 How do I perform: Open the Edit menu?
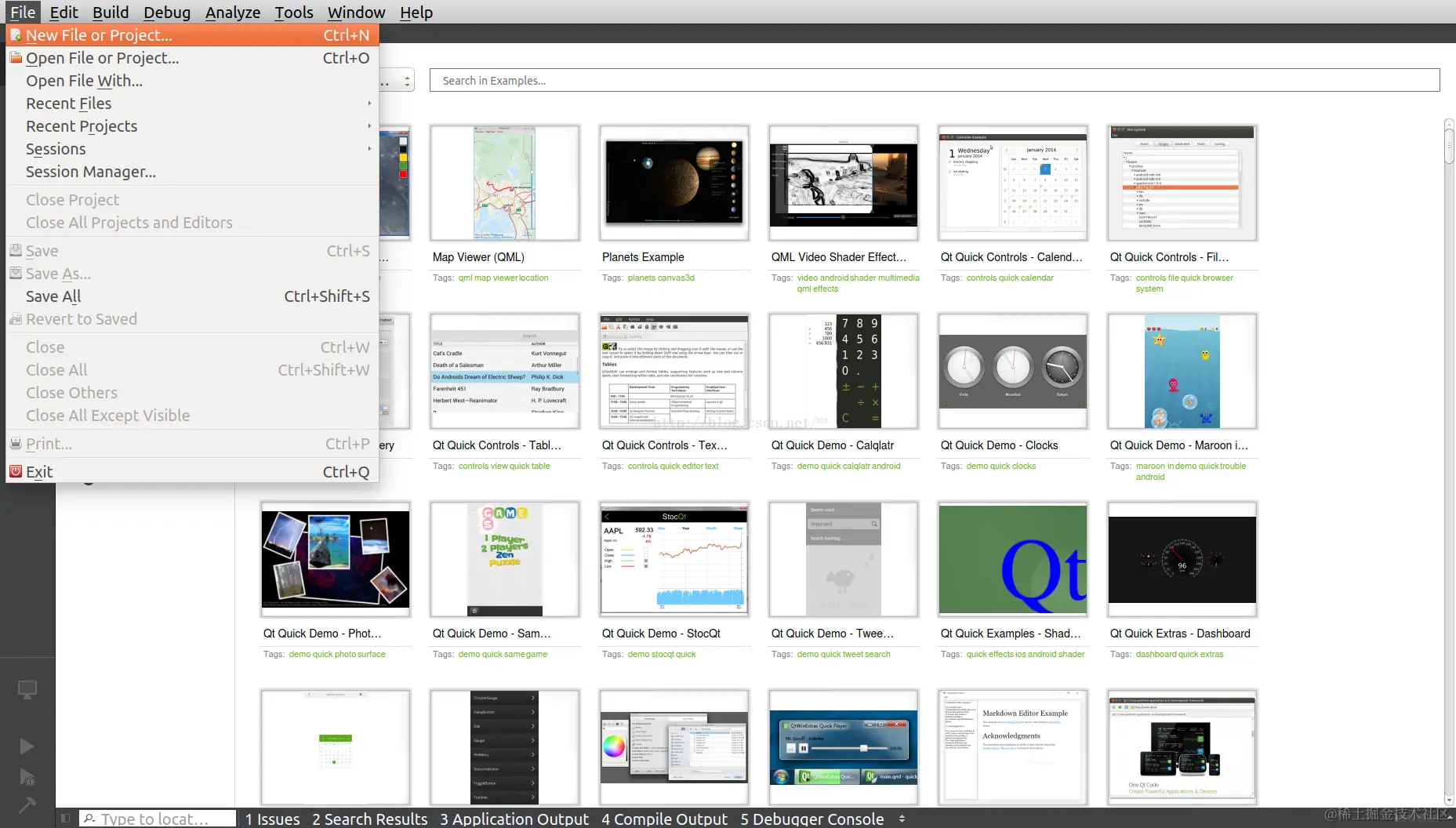tap(64, 13)
